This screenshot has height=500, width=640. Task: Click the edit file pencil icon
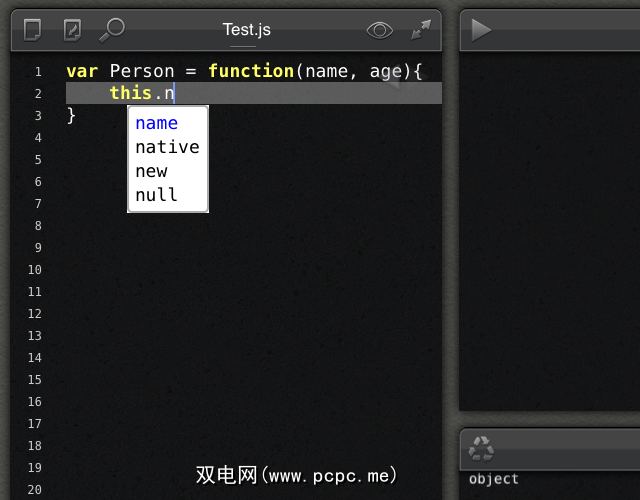click(72, 30)
